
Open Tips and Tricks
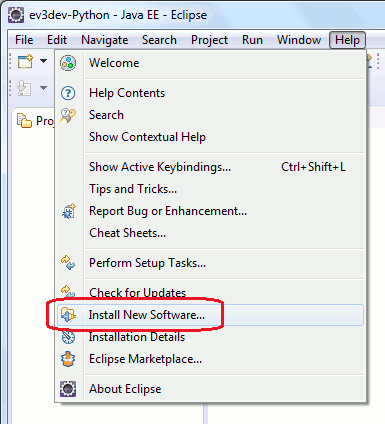tap(210, 189)
